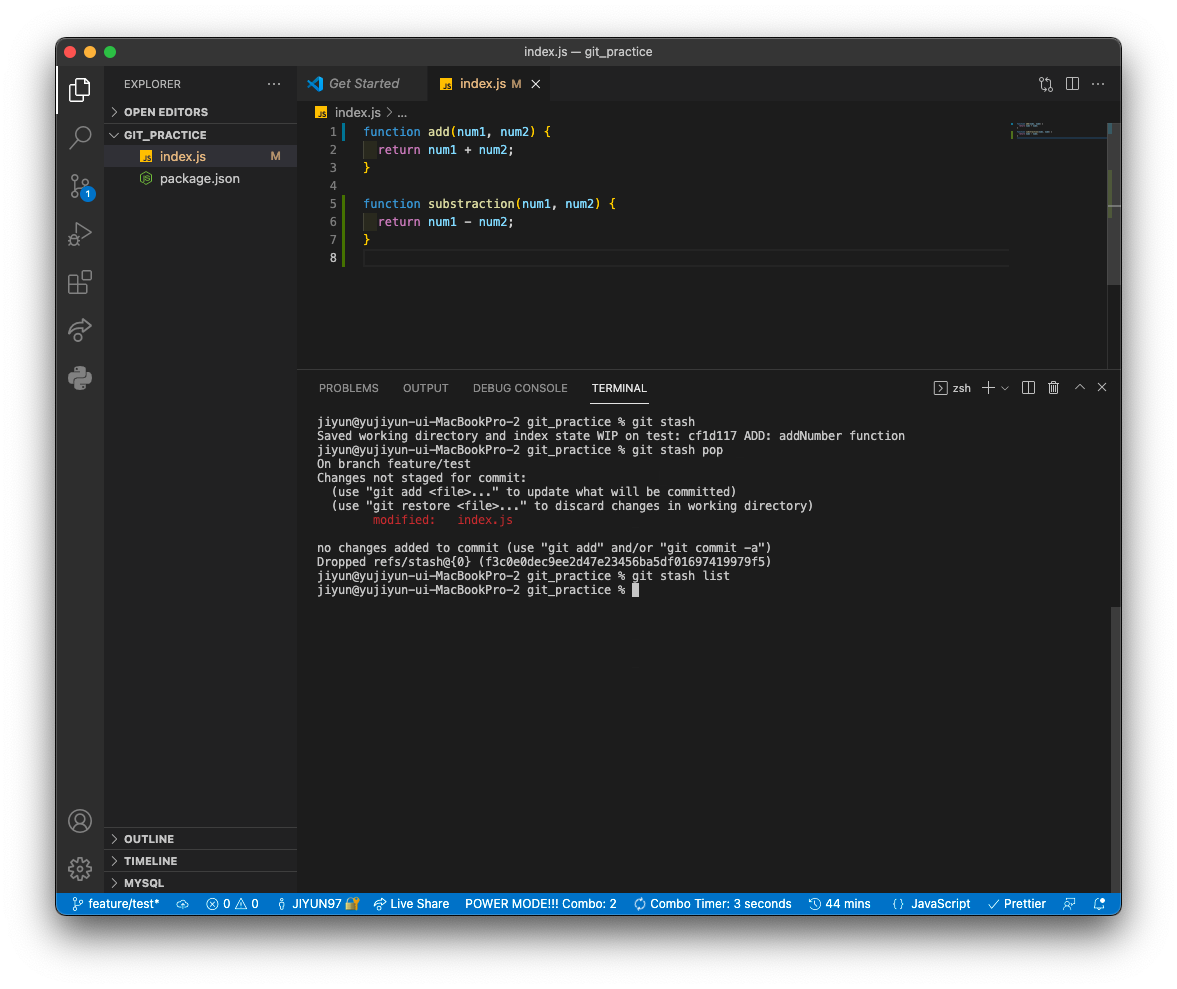This screenshot has width=1177, height=989.
Task: Split the terminal panel
Action: tap(1028, 388)
